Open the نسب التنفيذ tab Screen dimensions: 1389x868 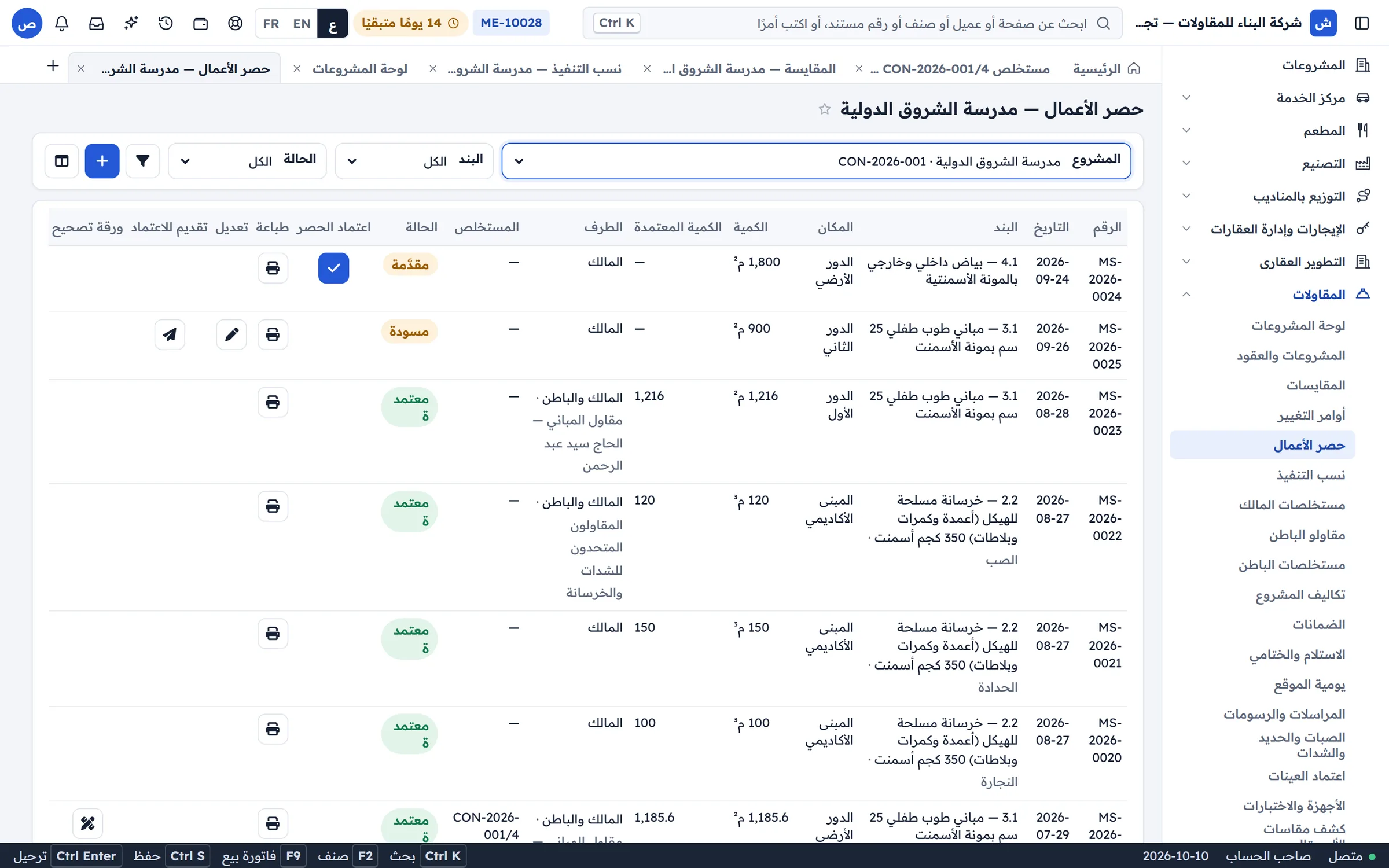(x=534, y=69)
